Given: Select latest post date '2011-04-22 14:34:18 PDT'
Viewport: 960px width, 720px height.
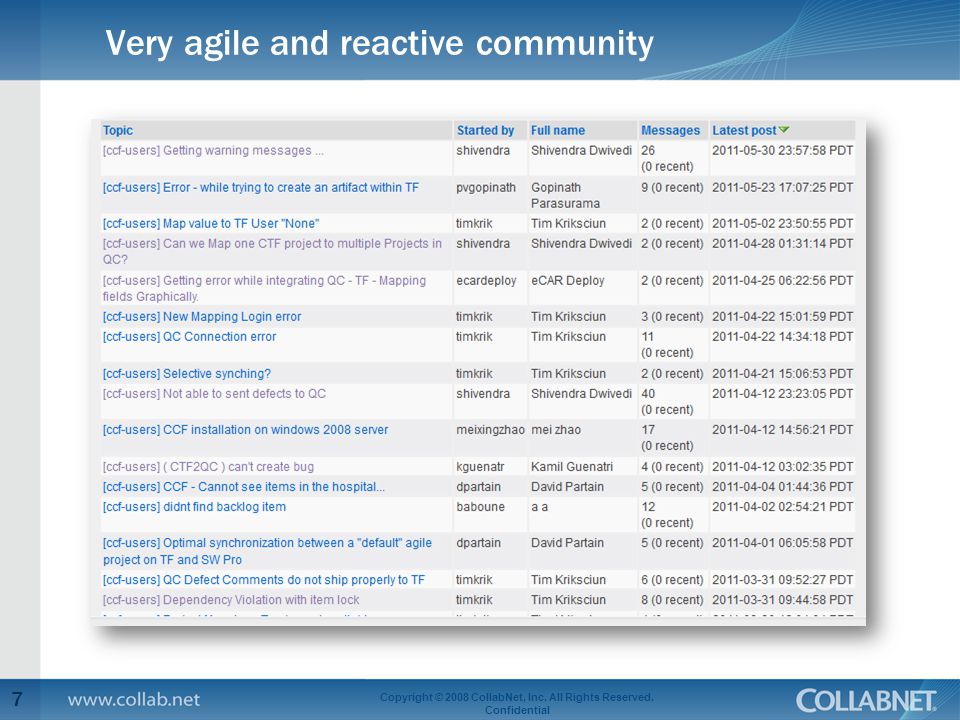Looking at the screenshot, I should (782, 337).
